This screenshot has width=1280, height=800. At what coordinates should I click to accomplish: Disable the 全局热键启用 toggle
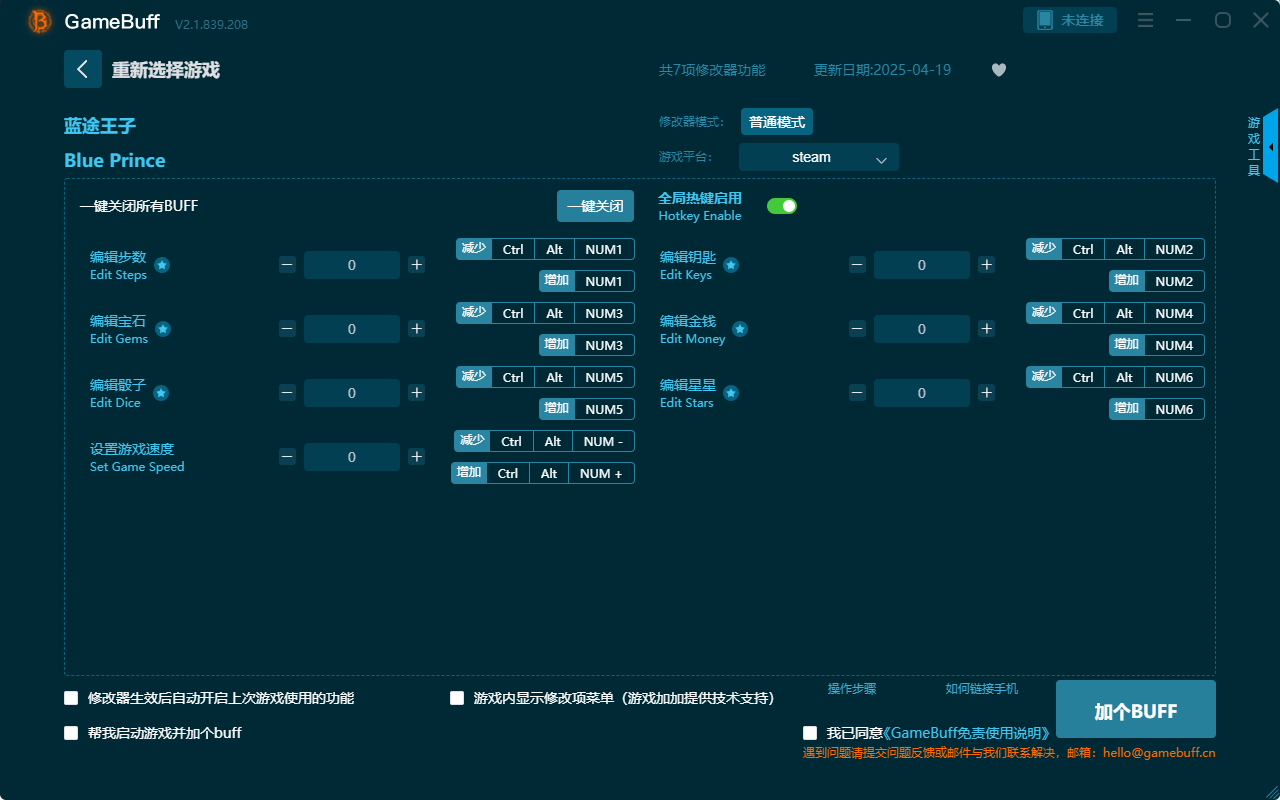click(x=782, y=205)
